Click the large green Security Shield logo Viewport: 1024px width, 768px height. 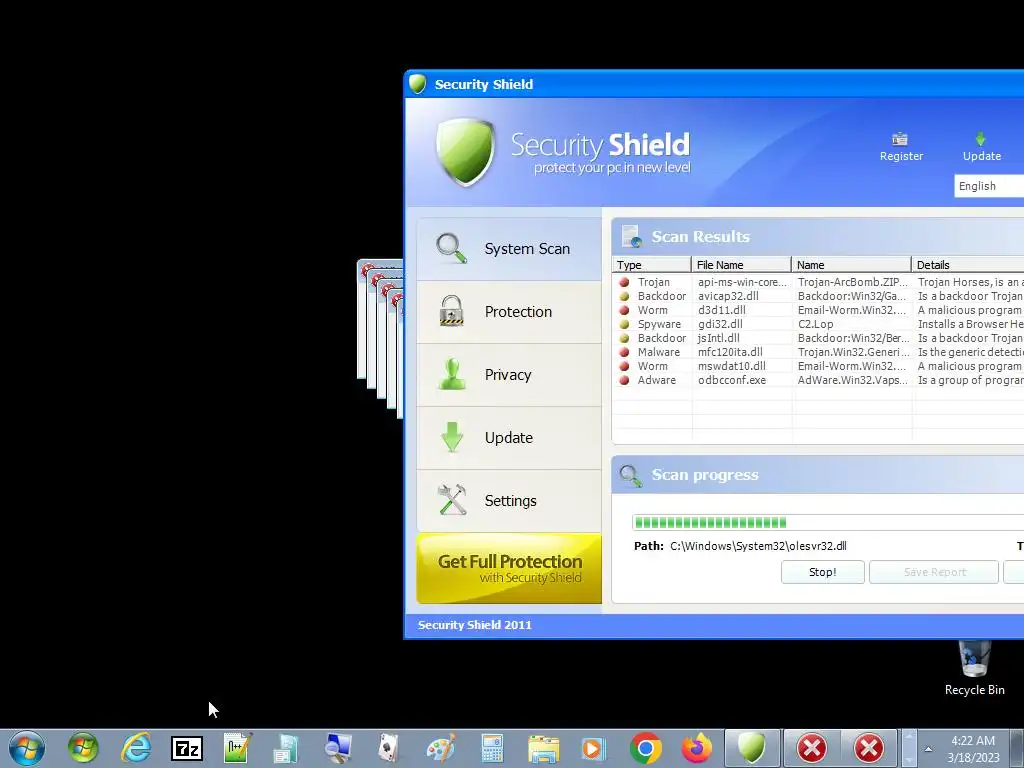click(x=466, y=152)
